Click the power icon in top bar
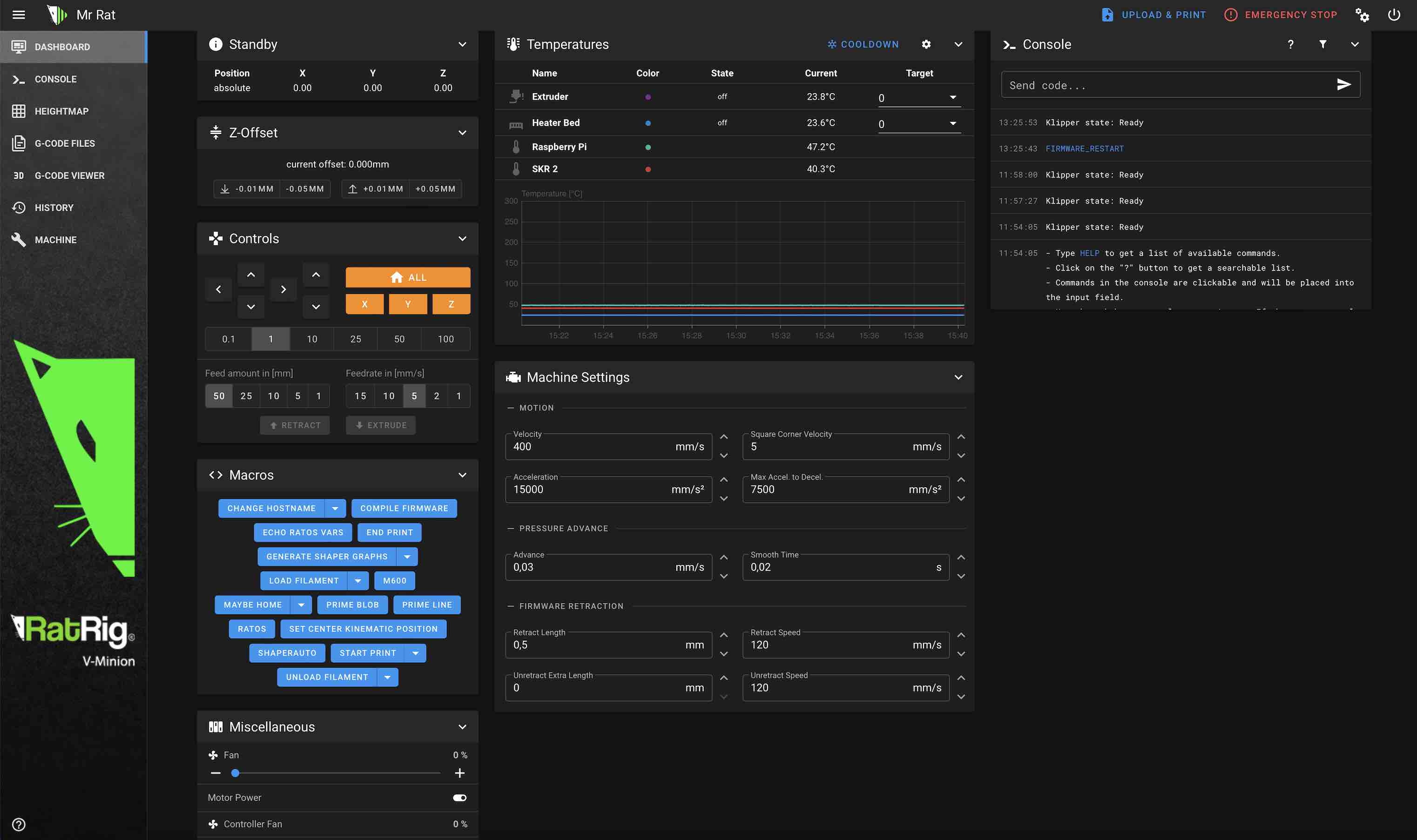The image size is (1417, 840). pos(1394,15)
